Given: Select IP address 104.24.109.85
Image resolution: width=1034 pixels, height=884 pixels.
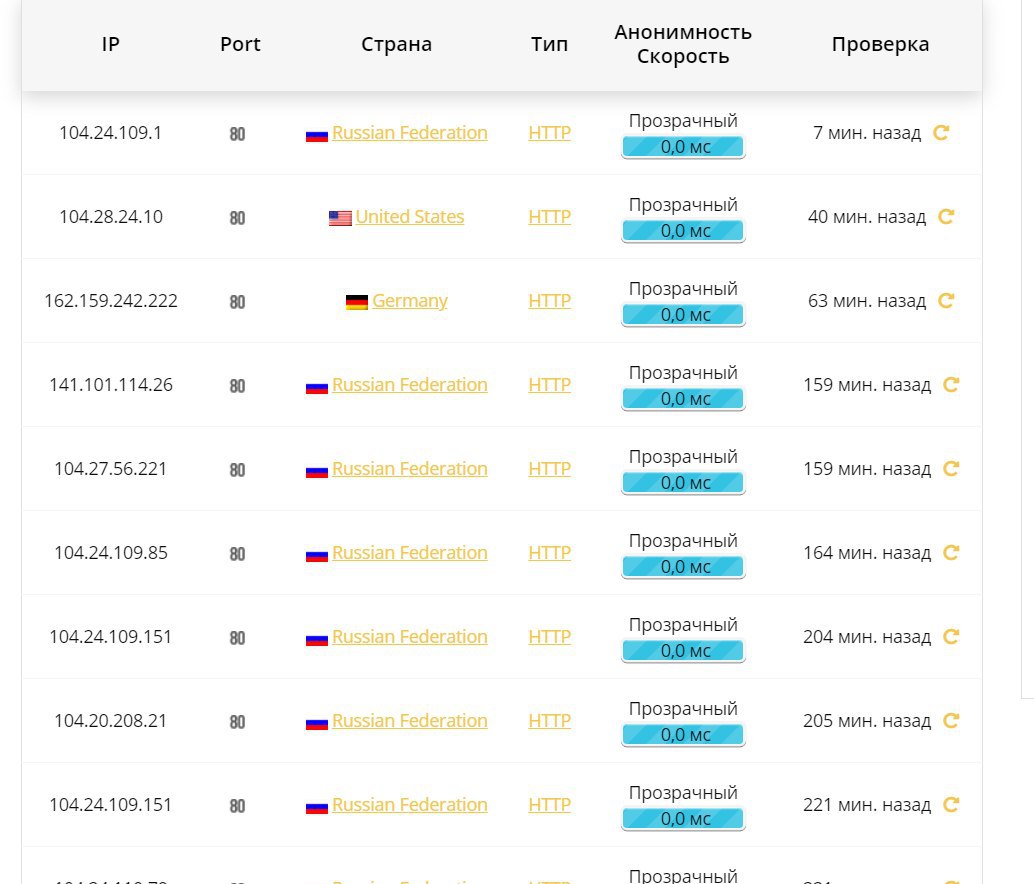Looking at the screenshot, I should point(111,552).
